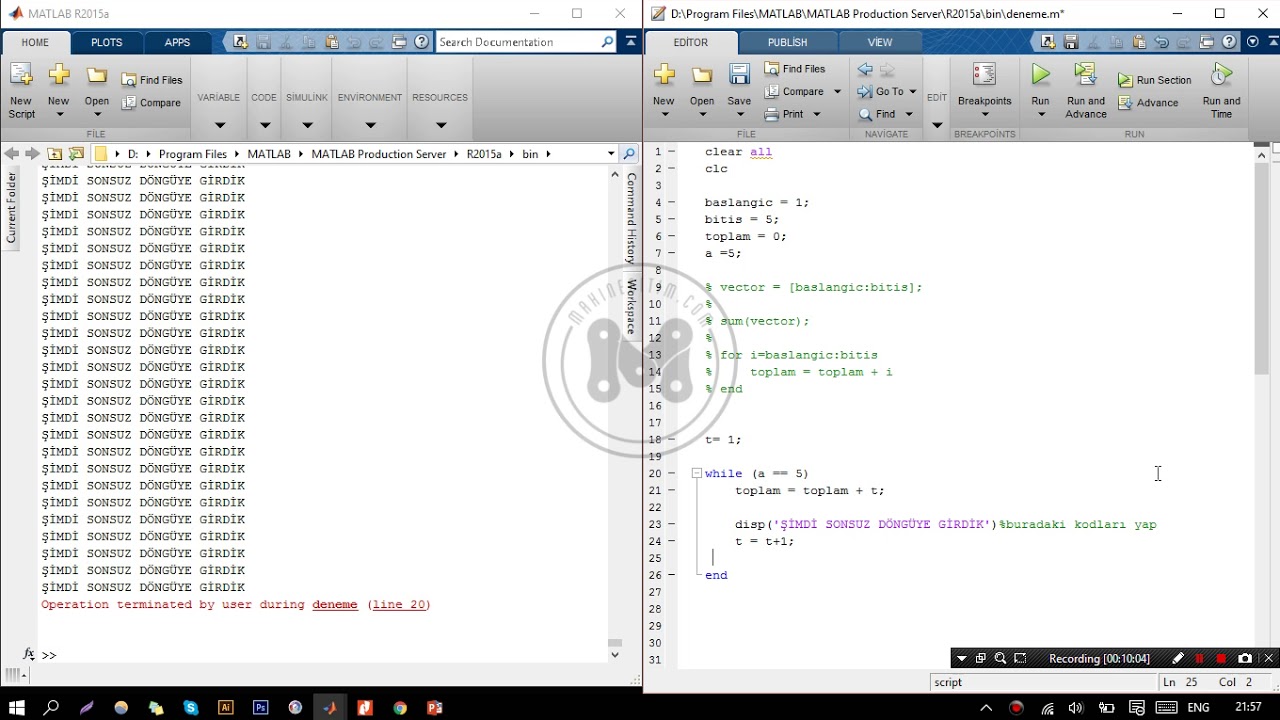Click Run and Time
Image resolution: width=1280 pixels, height=720 pixels.
pos(1221,90)
